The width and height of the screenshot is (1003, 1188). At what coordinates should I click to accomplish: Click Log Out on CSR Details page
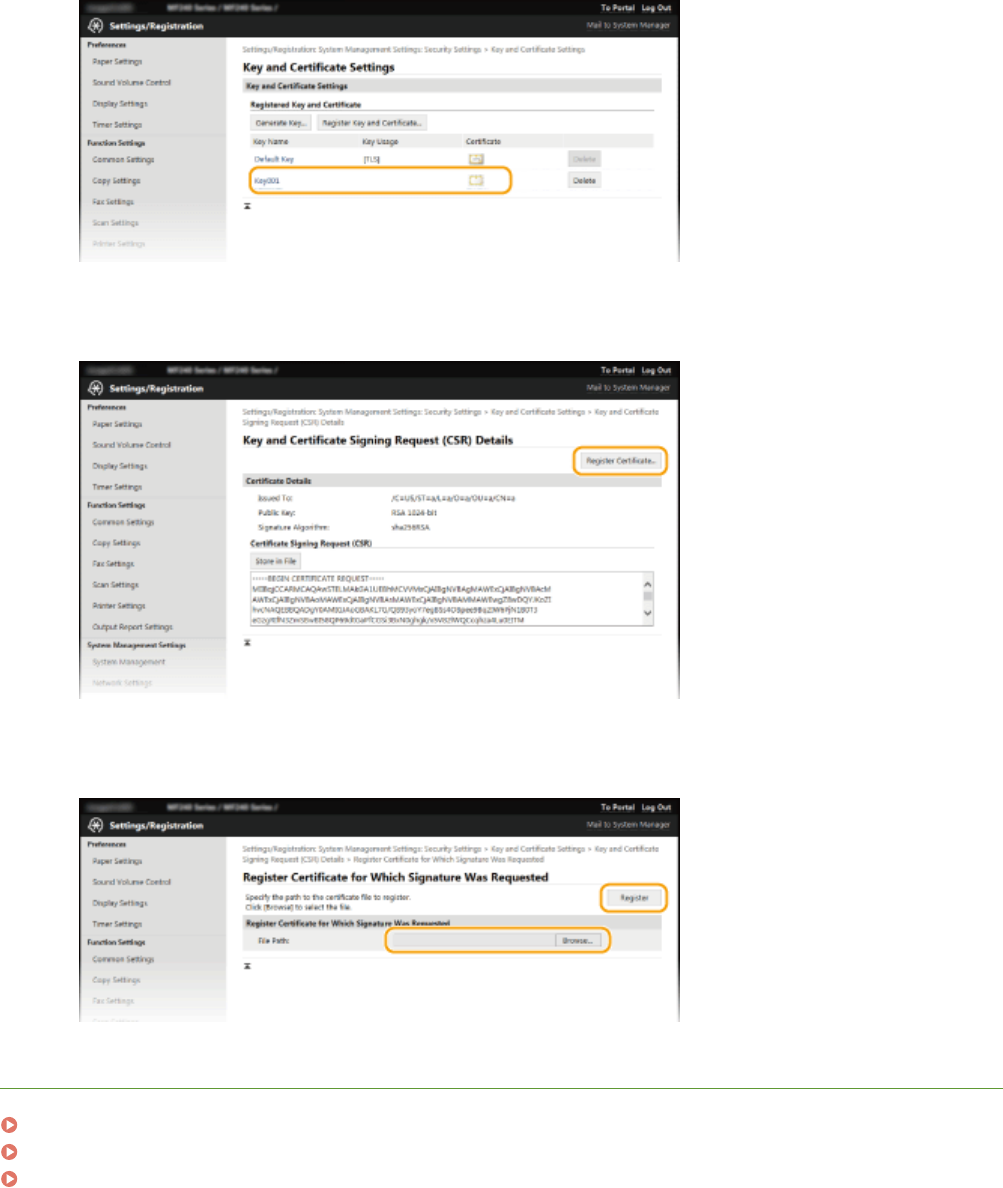656,370
